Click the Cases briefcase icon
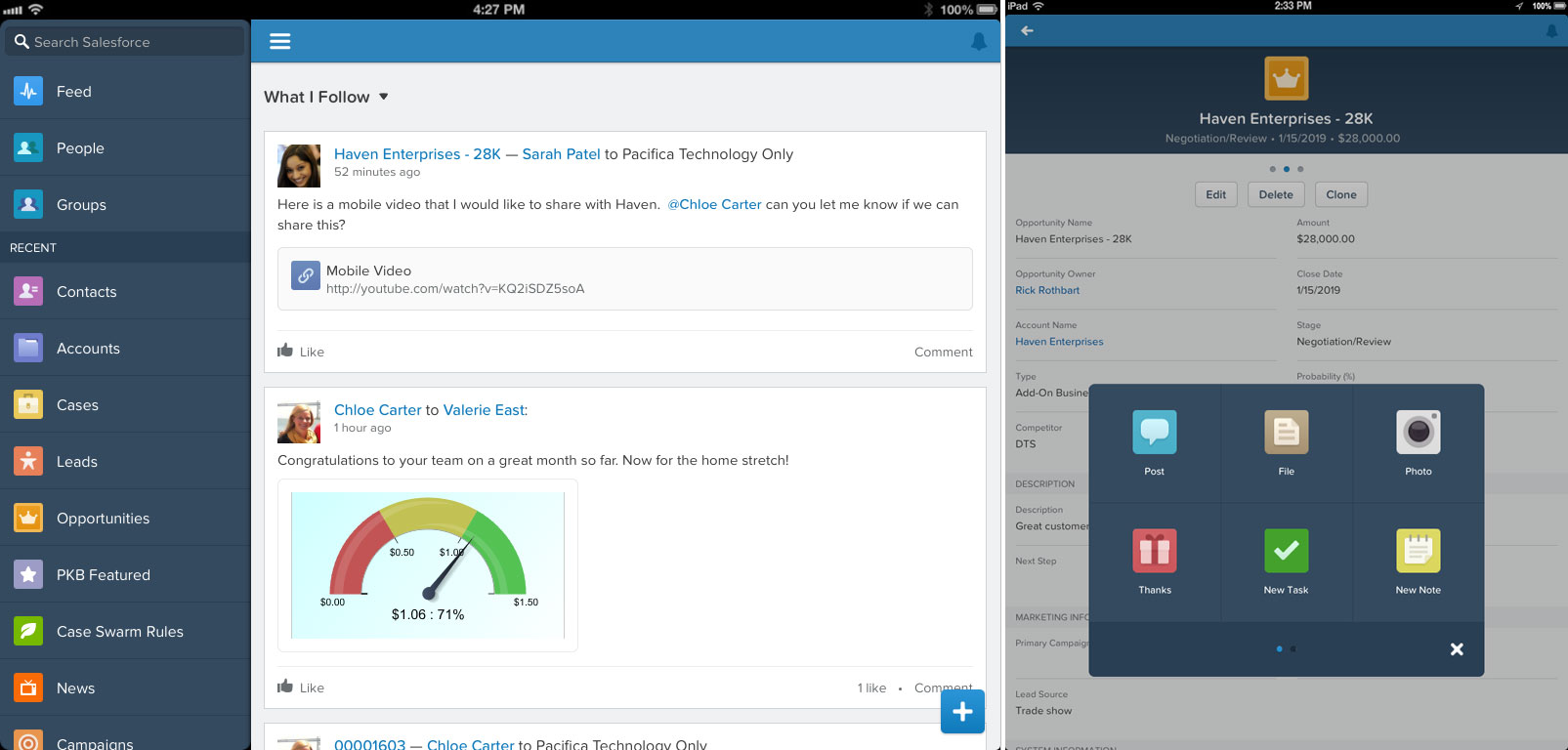The width and height of the screenshot is (1568, 750). 28,405
